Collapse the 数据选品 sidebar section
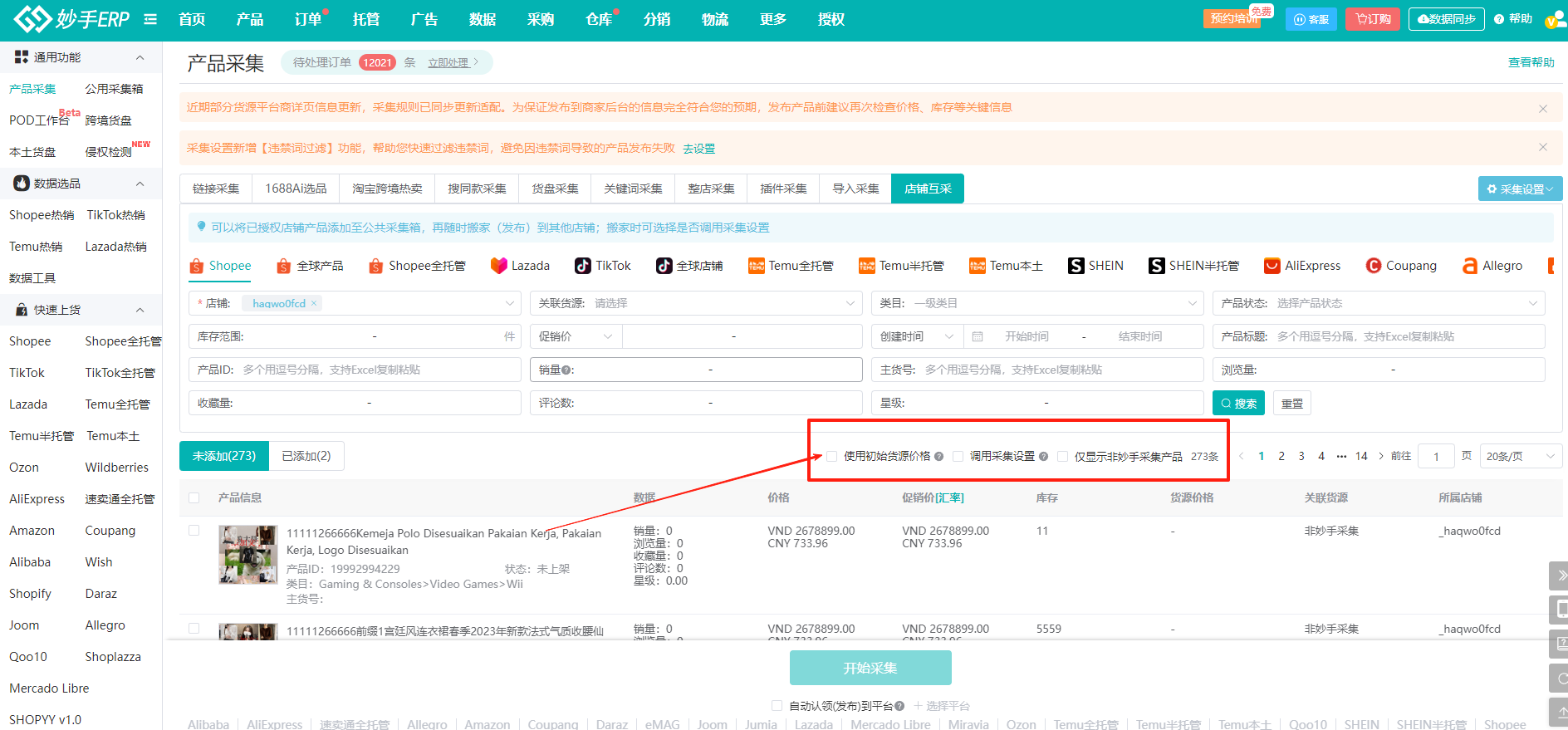1568x730 pixels. [140, 184]
